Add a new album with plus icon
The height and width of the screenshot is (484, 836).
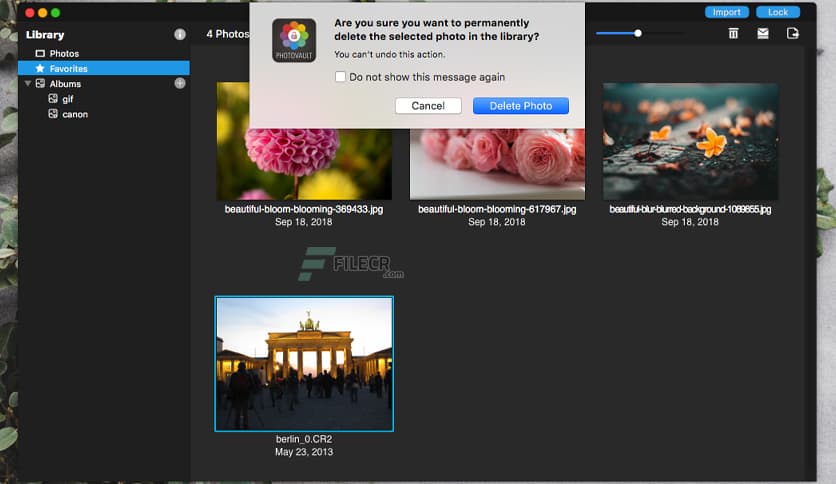click(x=180, y=83)
